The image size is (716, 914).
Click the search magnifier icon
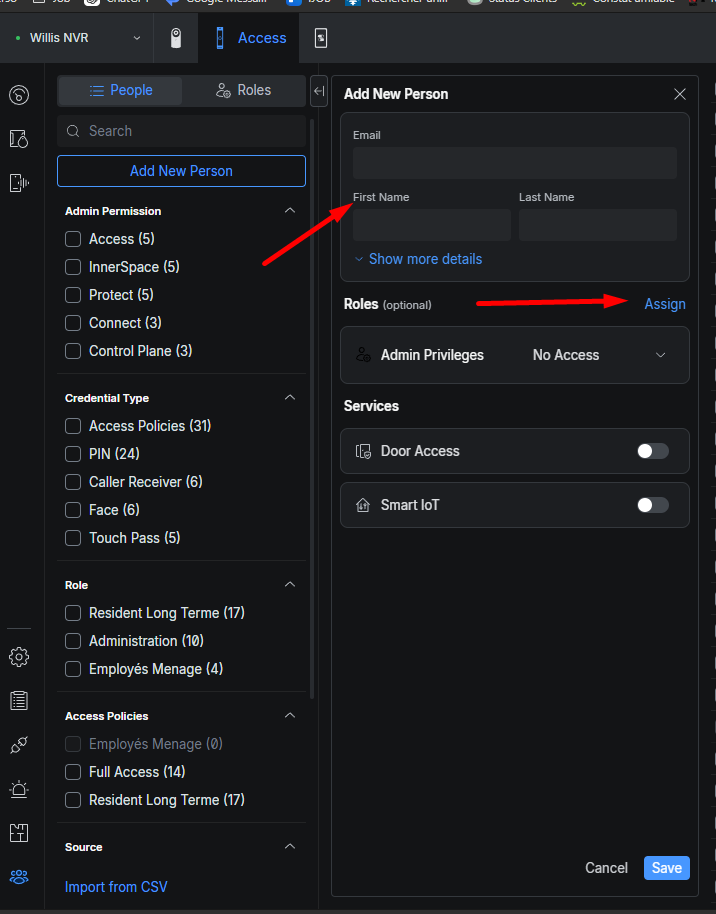(x=73, y=131)
